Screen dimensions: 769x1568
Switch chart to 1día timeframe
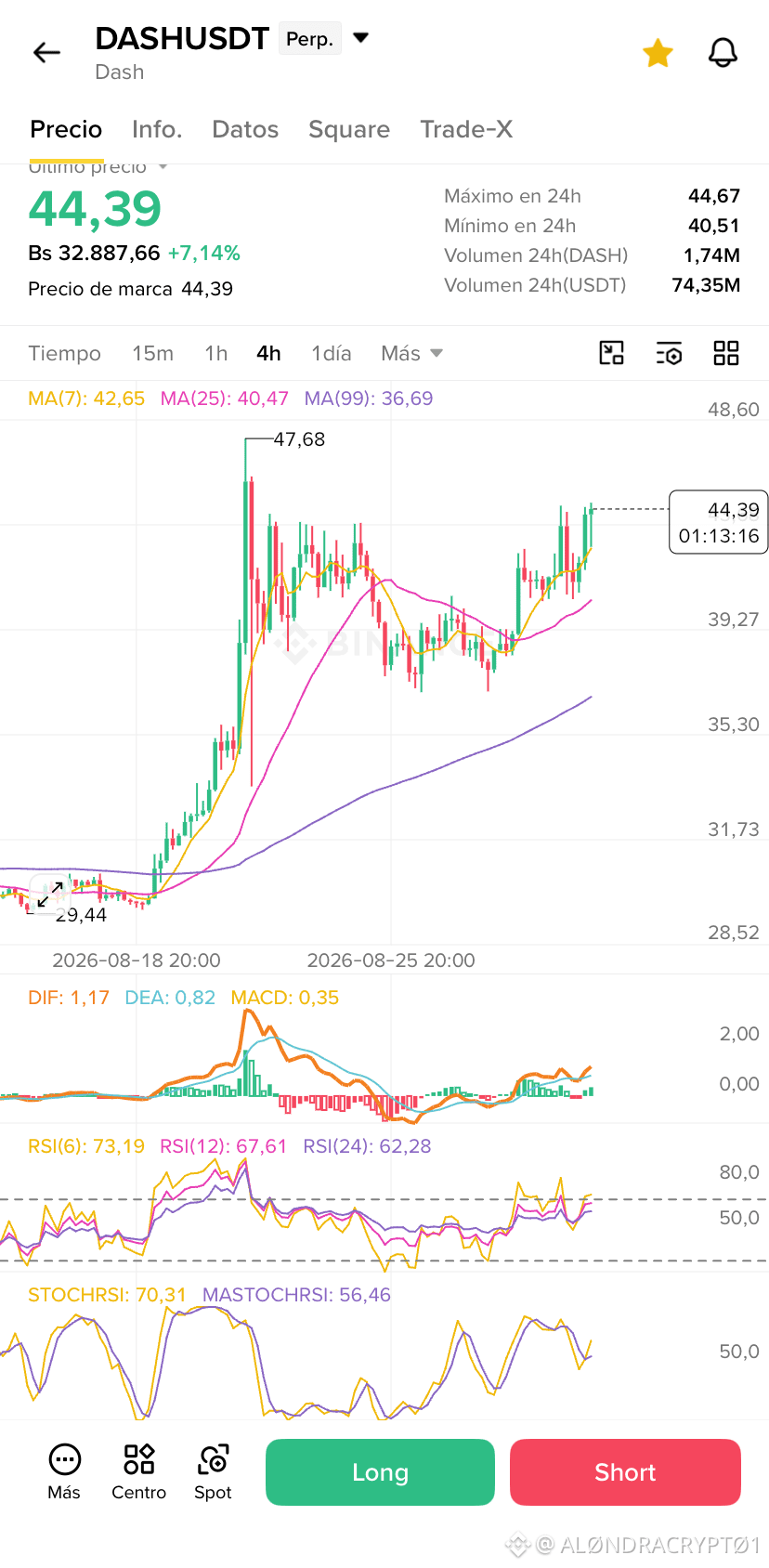332,353
